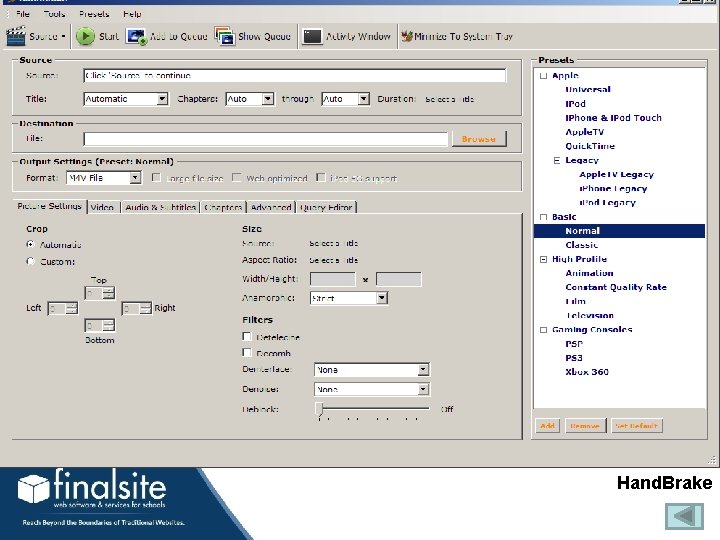
Task: Select the Xbox 360 preset
Action: click(x=587, y=372)
